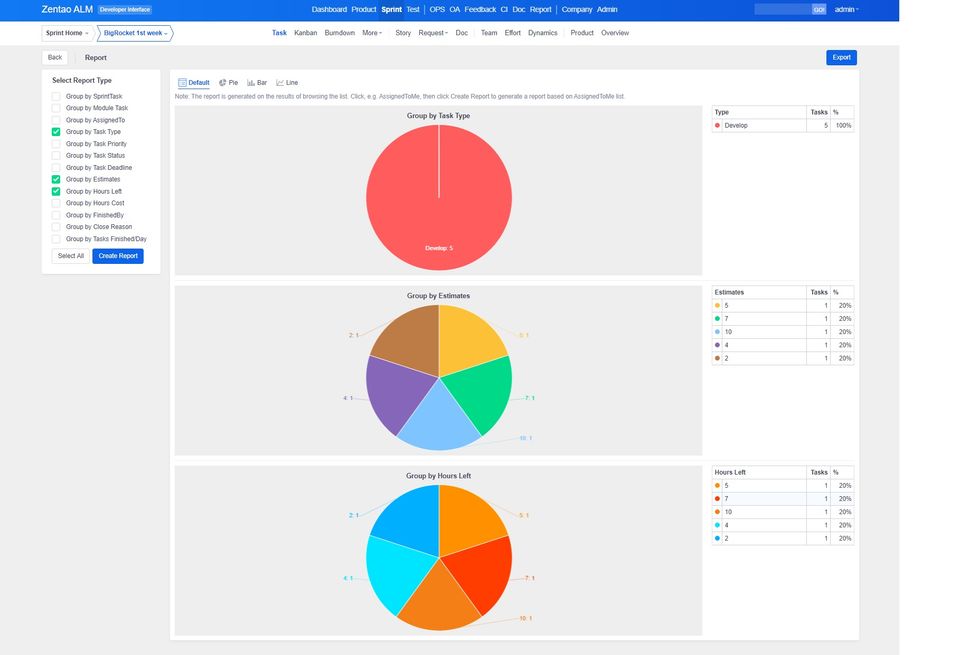This screenshot has width=960, height=655.
Task: Click the GO! search button
Action: (x=819, y=9)
